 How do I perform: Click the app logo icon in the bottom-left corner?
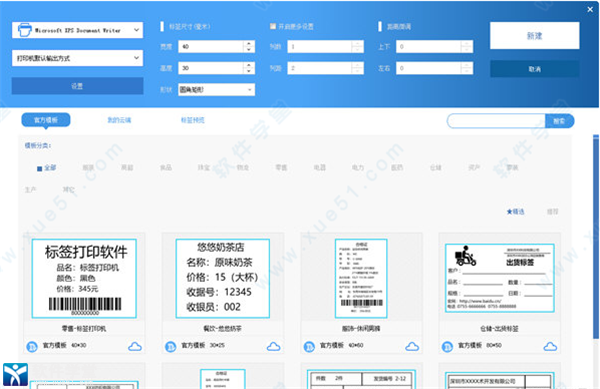point(15,374)
